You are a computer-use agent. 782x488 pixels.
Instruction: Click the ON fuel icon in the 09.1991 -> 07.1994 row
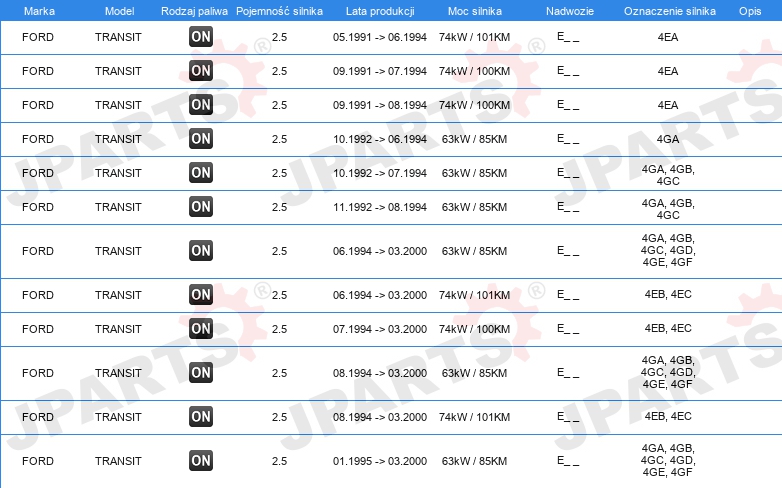[200, 70]
